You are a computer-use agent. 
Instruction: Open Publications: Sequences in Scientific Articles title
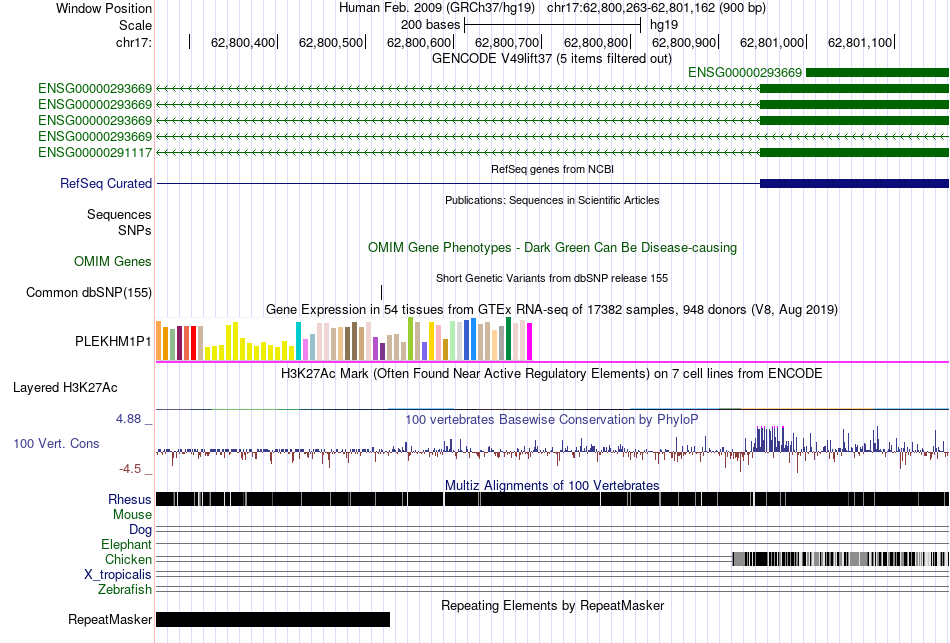(552, 201)
